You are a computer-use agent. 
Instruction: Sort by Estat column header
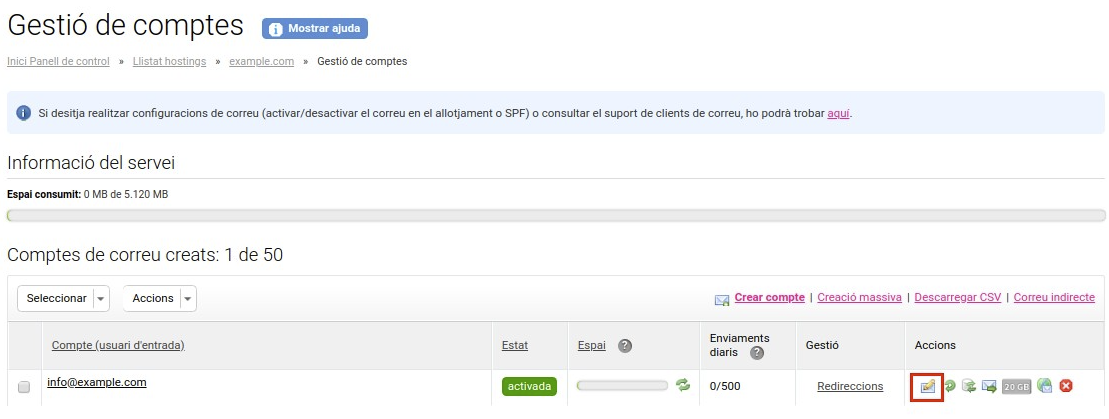coord(515,345)
